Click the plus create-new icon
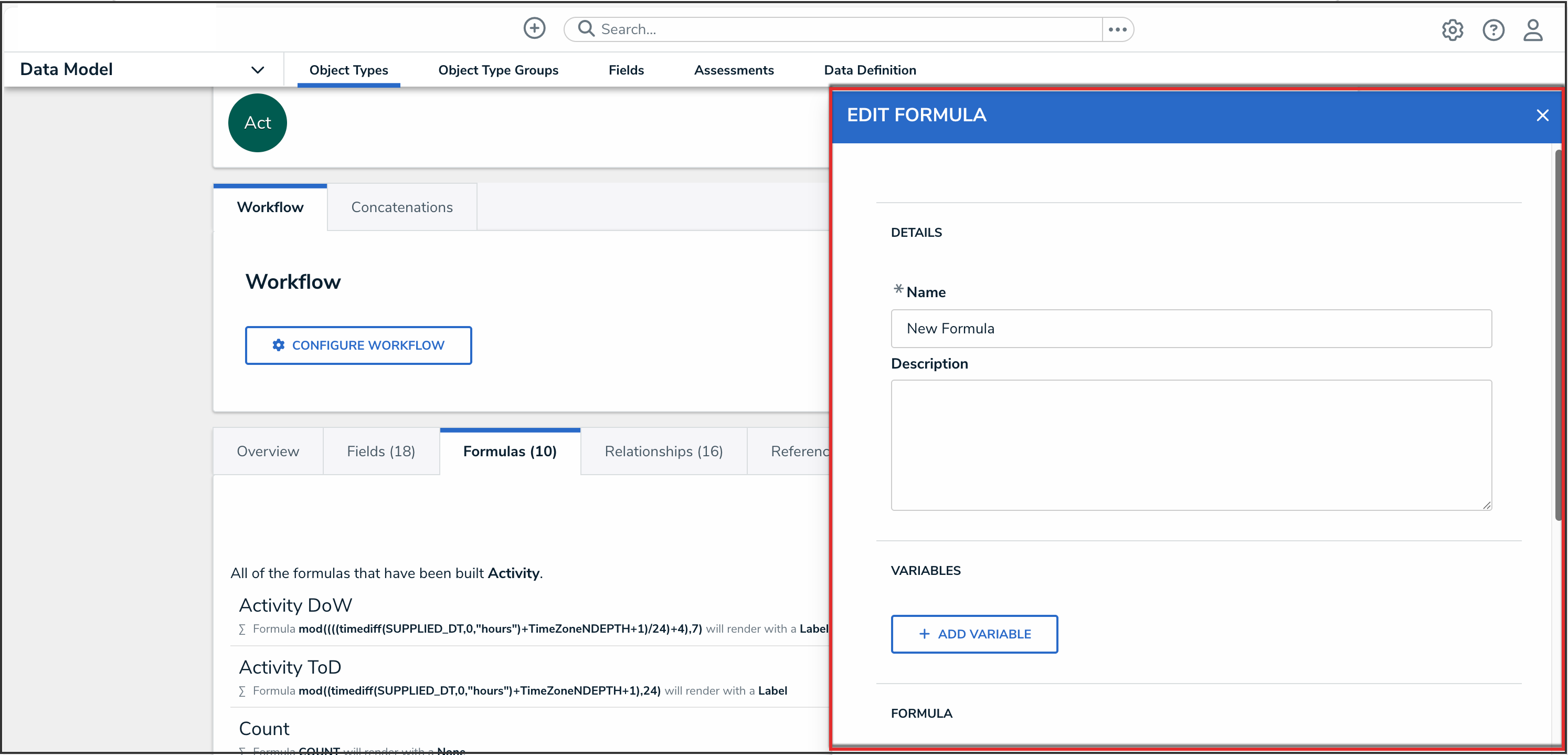Screen dimensions: 1568x755 (534, 28)
